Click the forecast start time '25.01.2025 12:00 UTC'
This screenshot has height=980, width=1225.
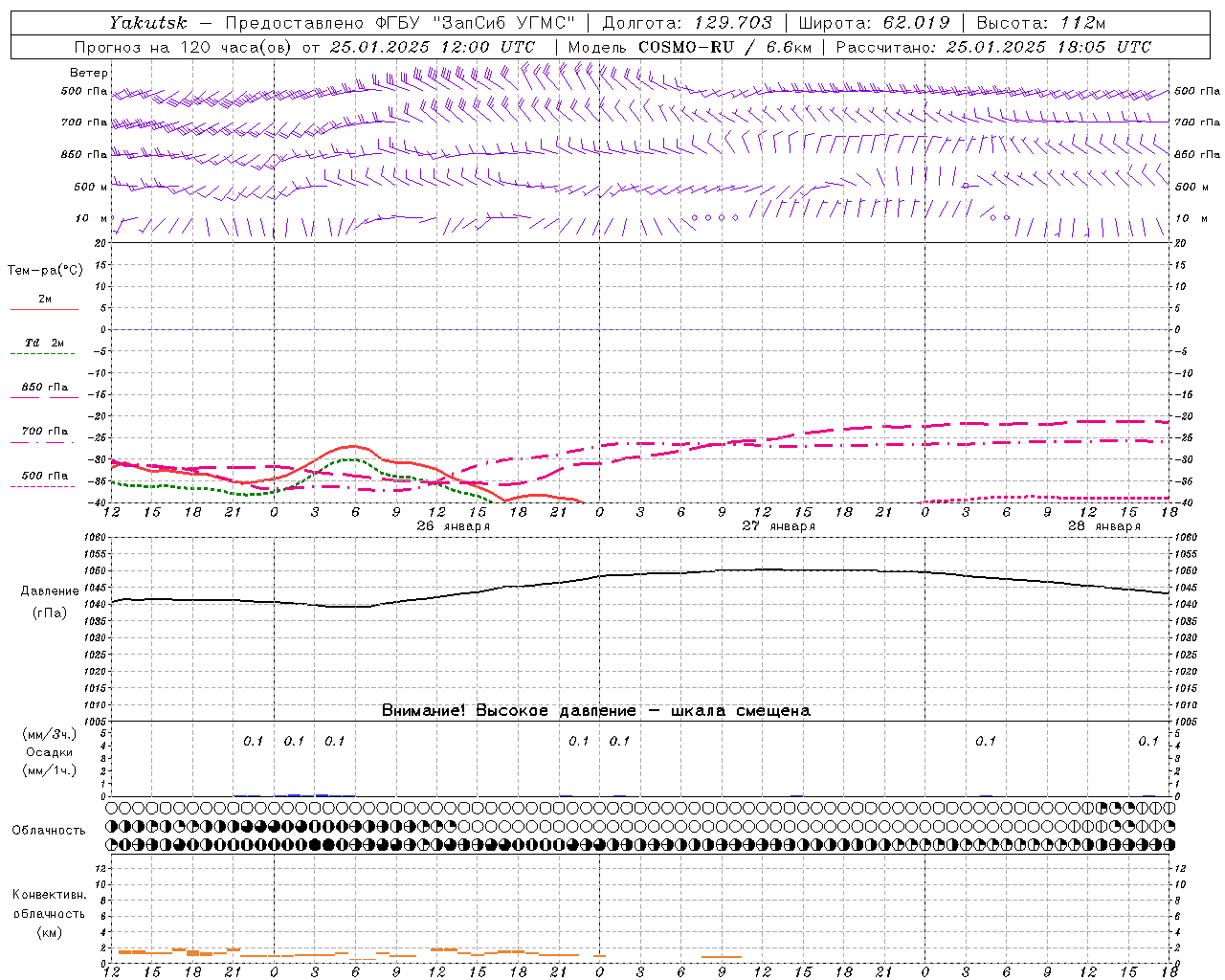433,47
